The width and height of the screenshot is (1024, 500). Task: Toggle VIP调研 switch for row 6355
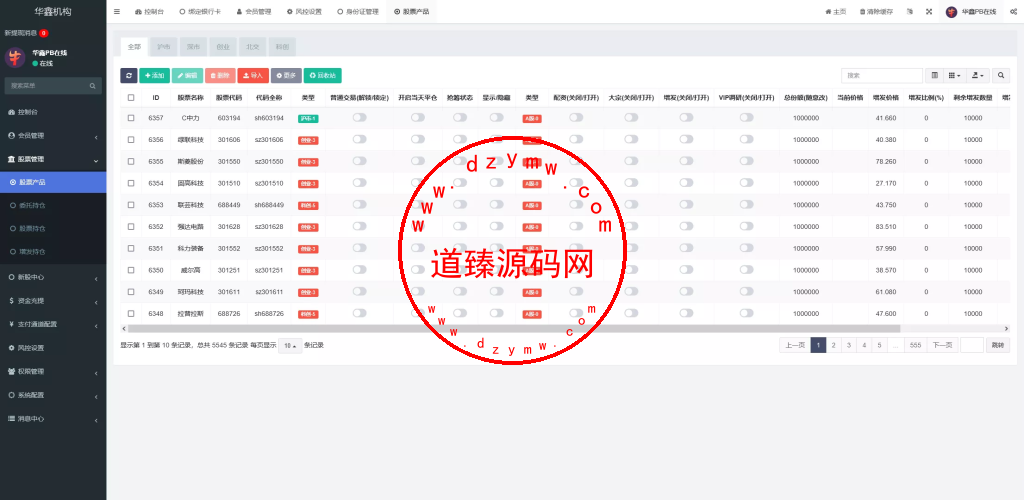[746, 161]
